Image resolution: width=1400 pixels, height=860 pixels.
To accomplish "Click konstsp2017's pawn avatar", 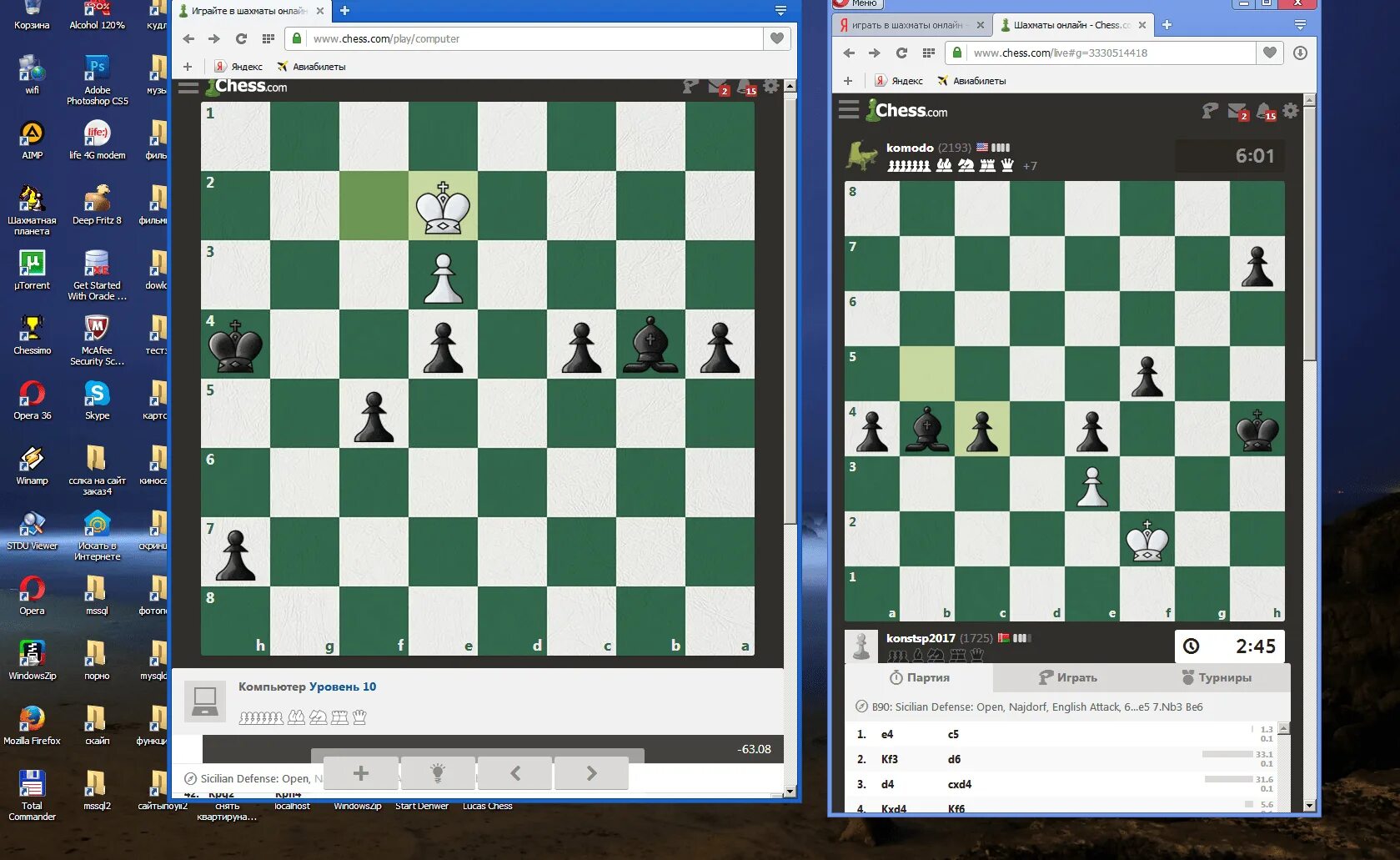I will click(x=861, y=645).
